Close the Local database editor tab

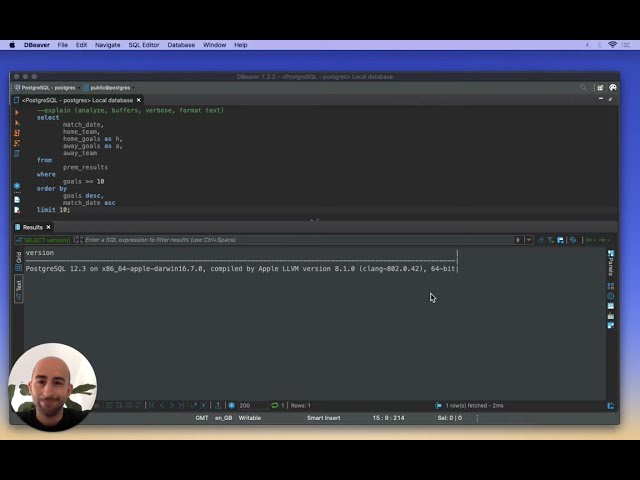click(x=138, y=100)
